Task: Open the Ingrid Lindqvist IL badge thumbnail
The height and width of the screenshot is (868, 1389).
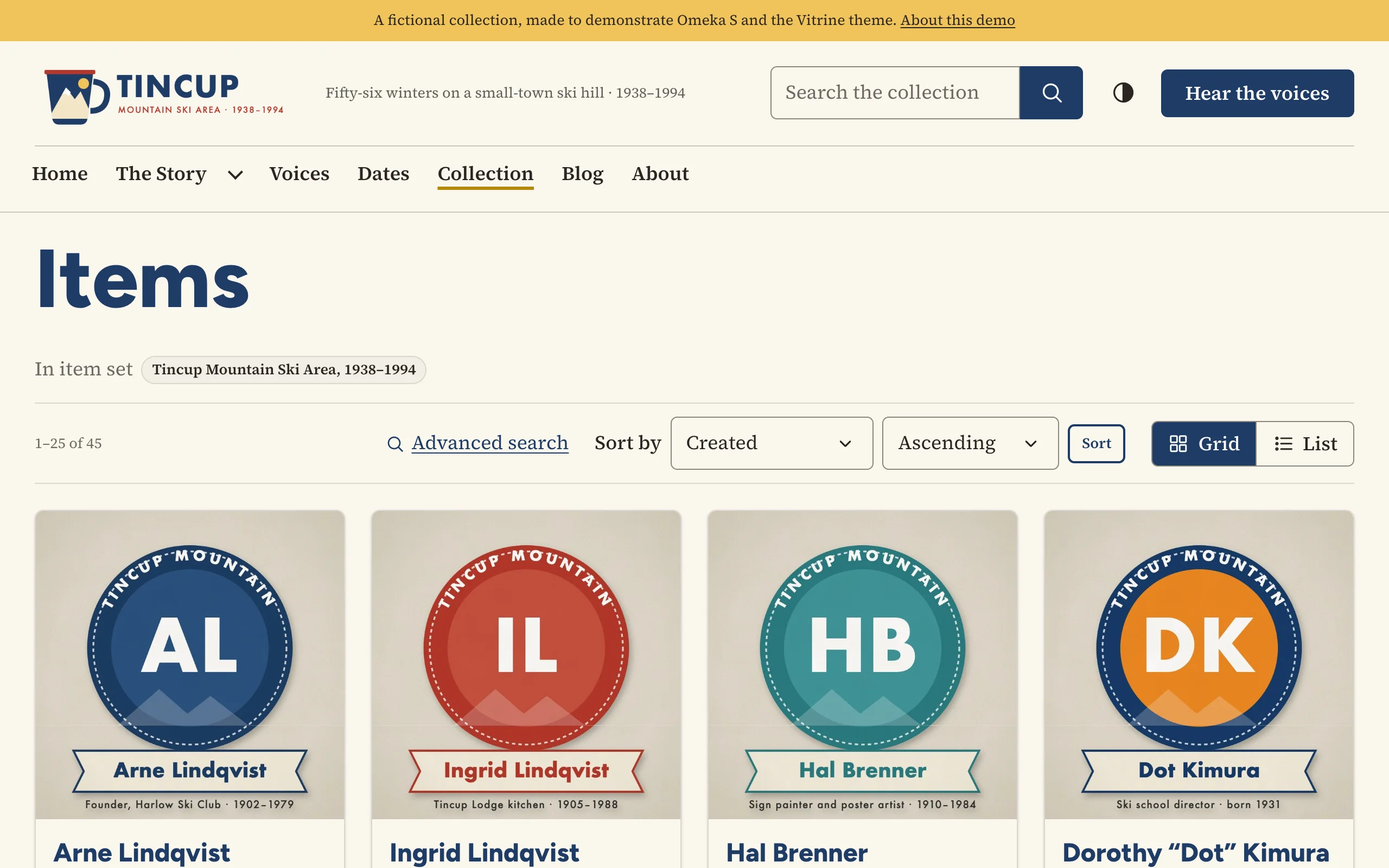Action: (x=526, y=664)
